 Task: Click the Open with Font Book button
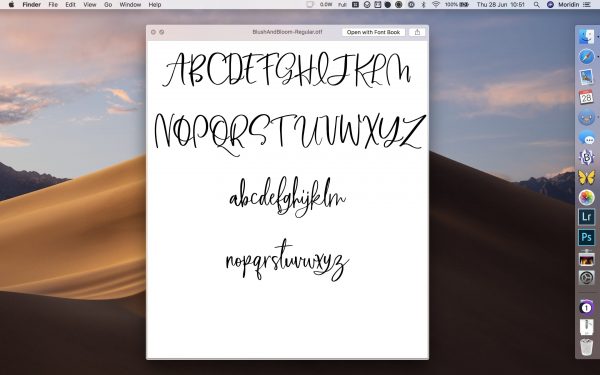373,32
